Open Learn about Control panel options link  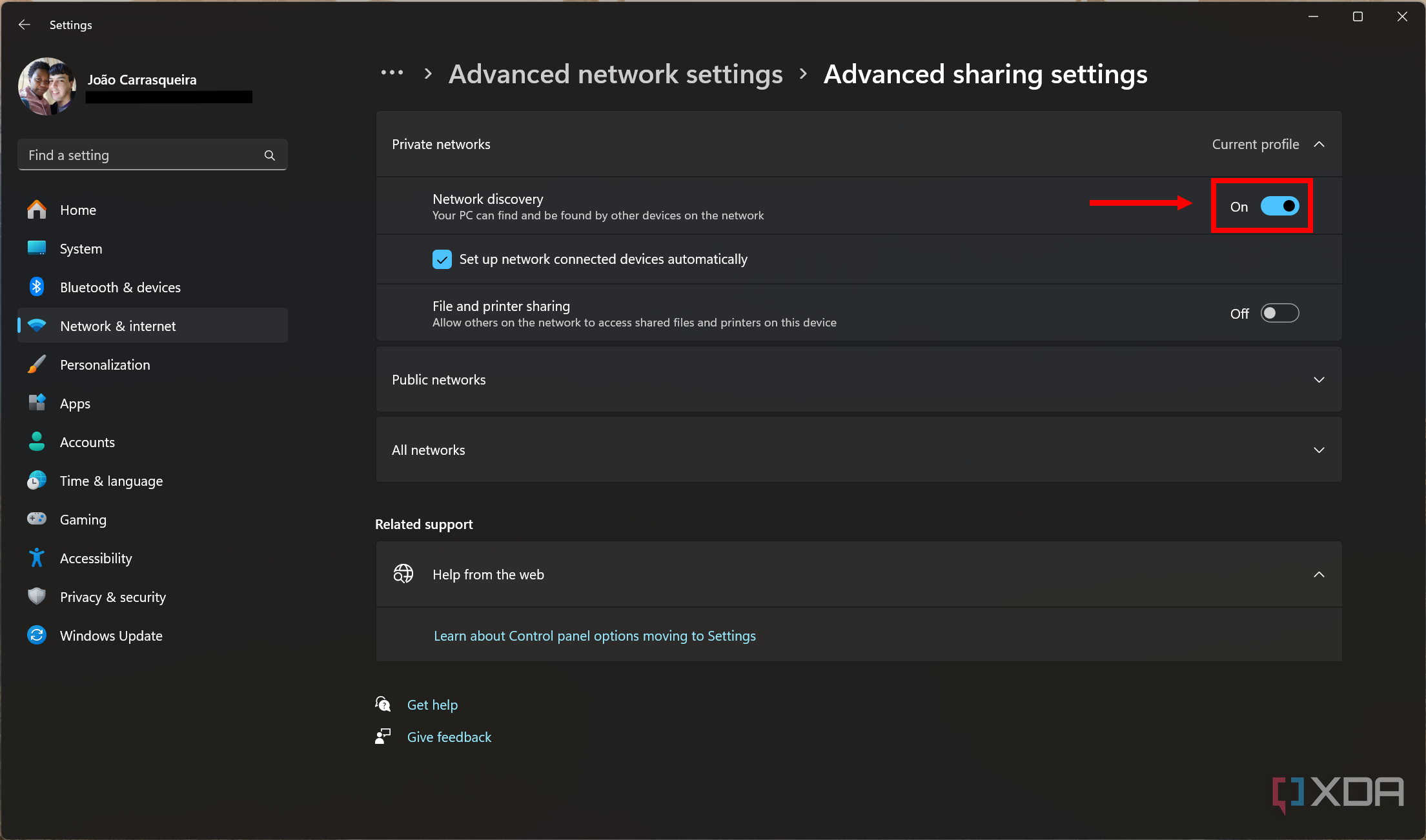pos(595,635)
